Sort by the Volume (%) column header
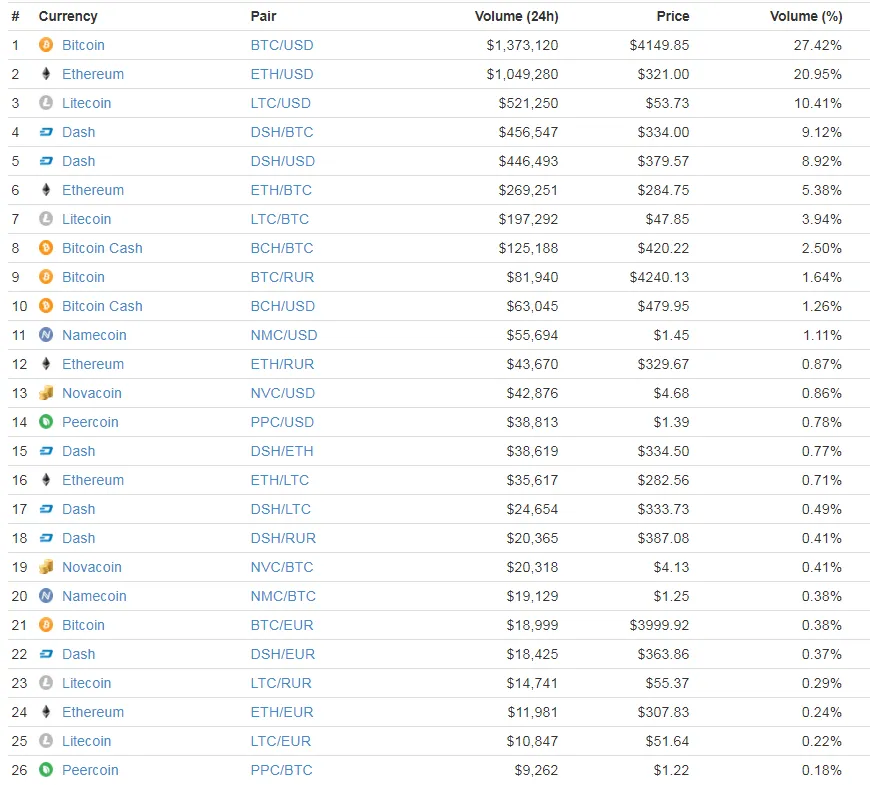The image size is (870, 785). coord(806,16)
